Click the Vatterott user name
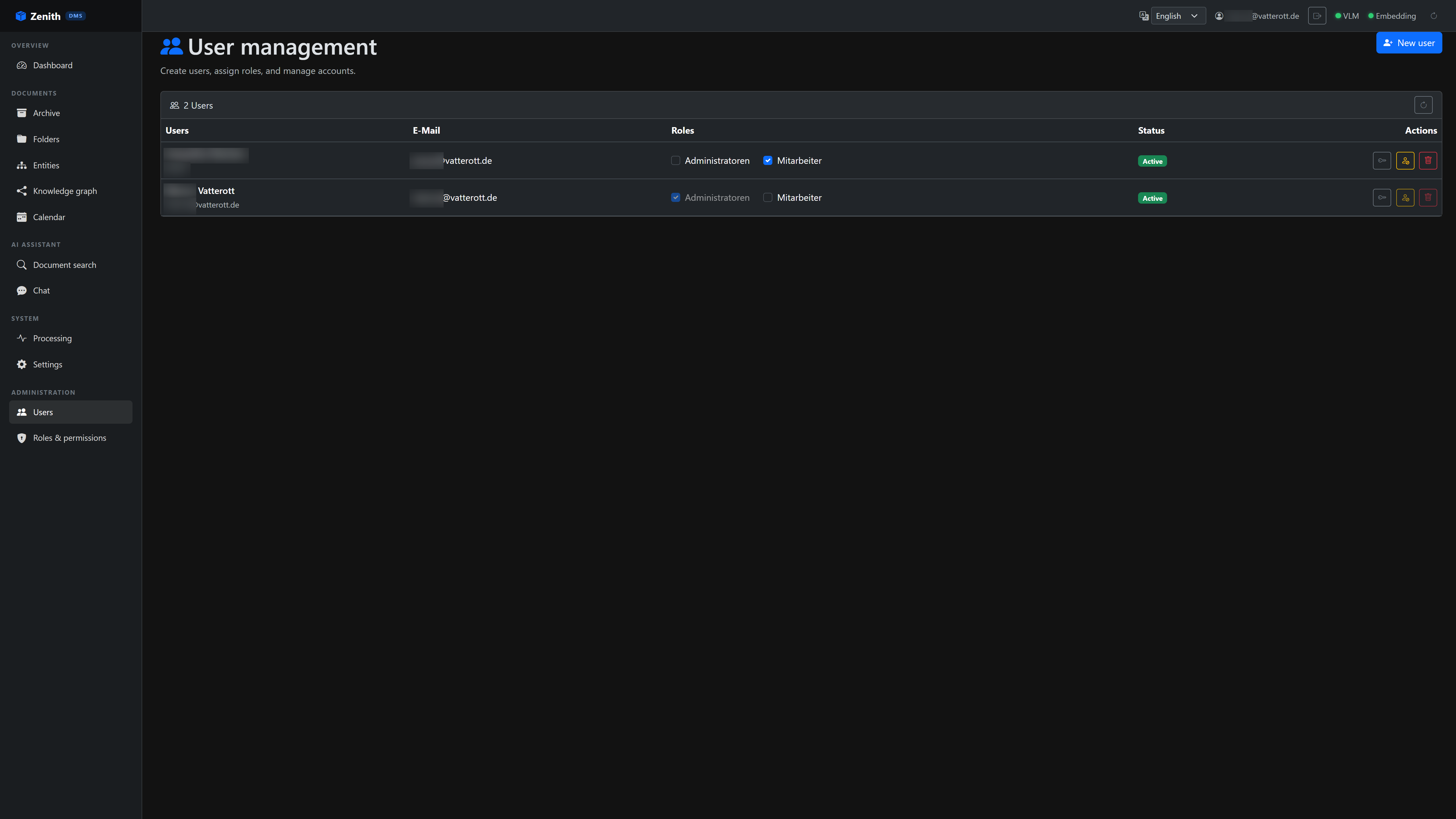 point(216,191)
